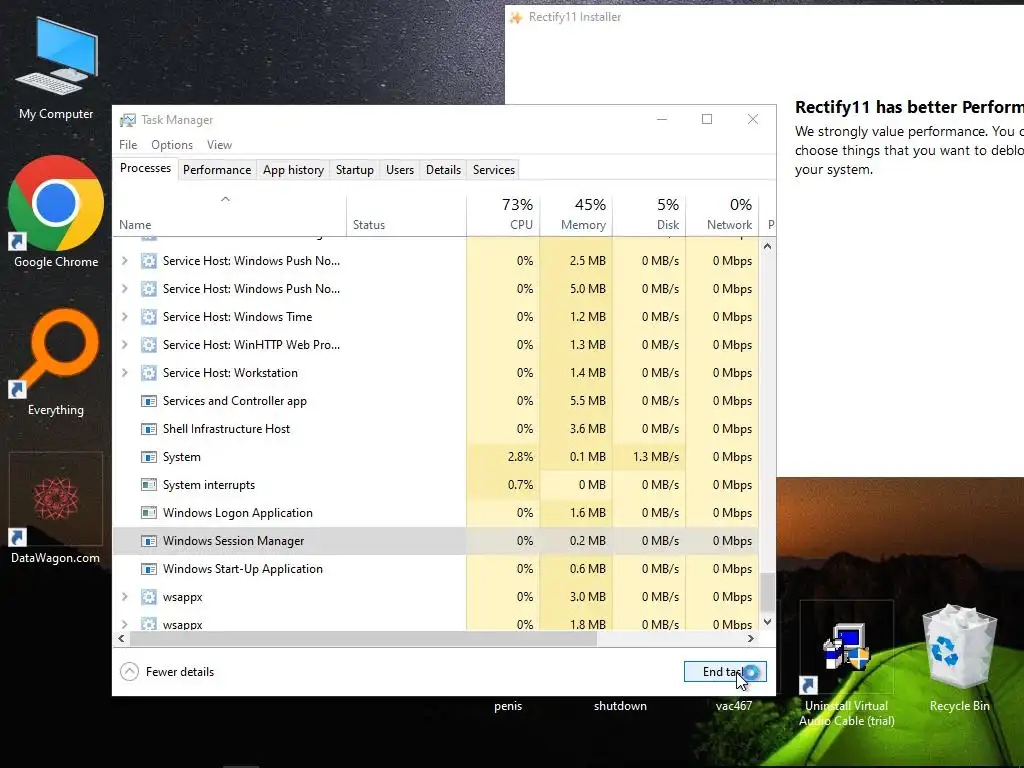Expand the 2.5 MB Windows Push No... row
This screenshot has height=768, width=1024.
[125, 261]
